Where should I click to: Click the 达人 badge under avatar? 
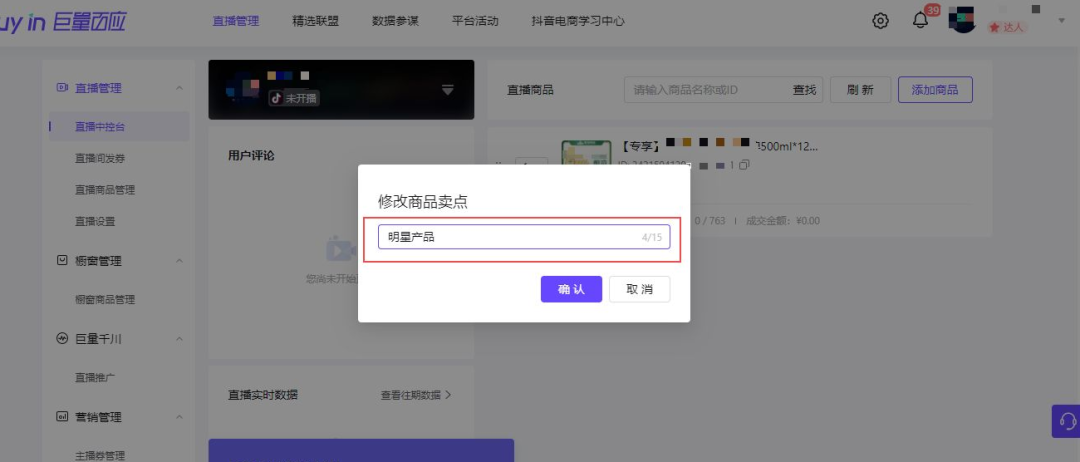click(x=1007, y=28)
